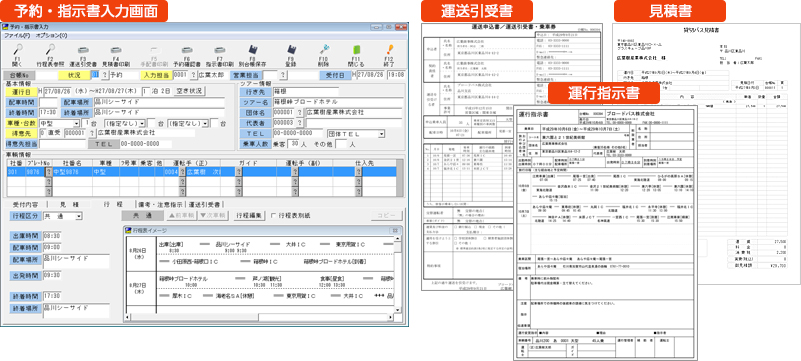This screenshot has height=361, width=801.
Task: Click the empty 配車時間 field in 基本情報
Action: click(x=49, y=102)
